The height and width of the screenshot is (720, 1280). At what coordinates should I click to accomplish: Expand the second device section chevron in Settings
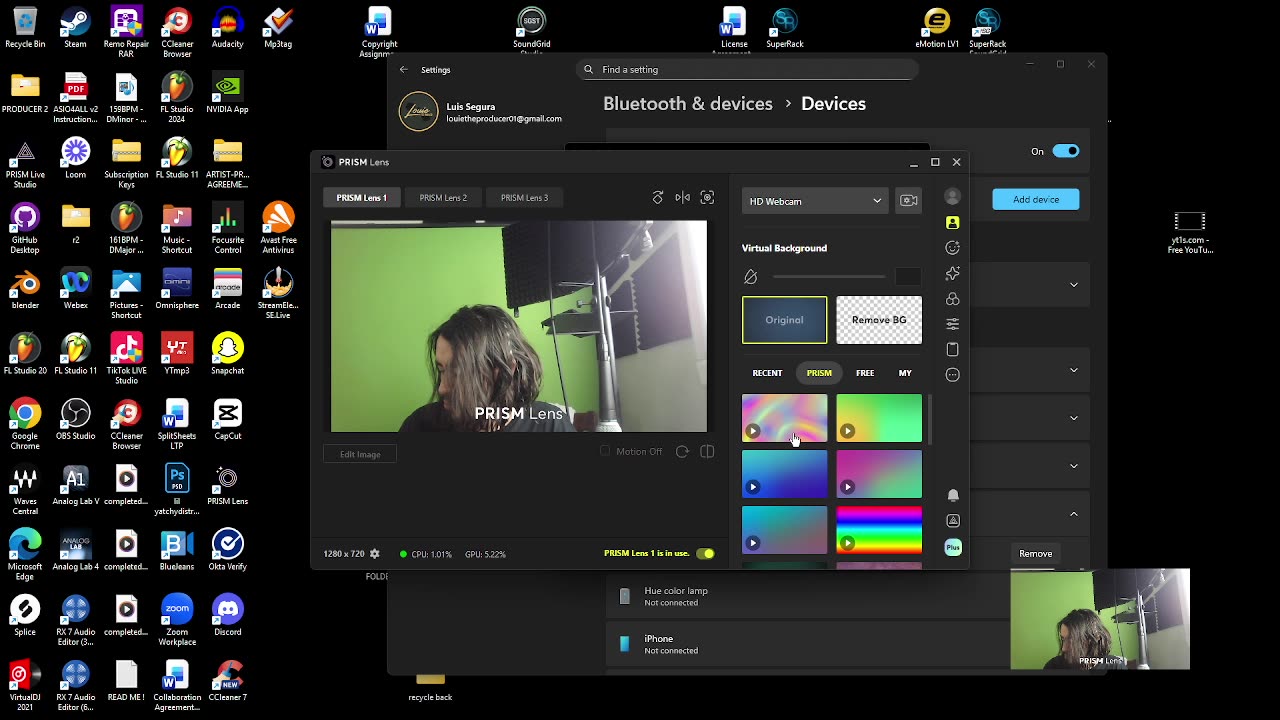(1074, 371)
